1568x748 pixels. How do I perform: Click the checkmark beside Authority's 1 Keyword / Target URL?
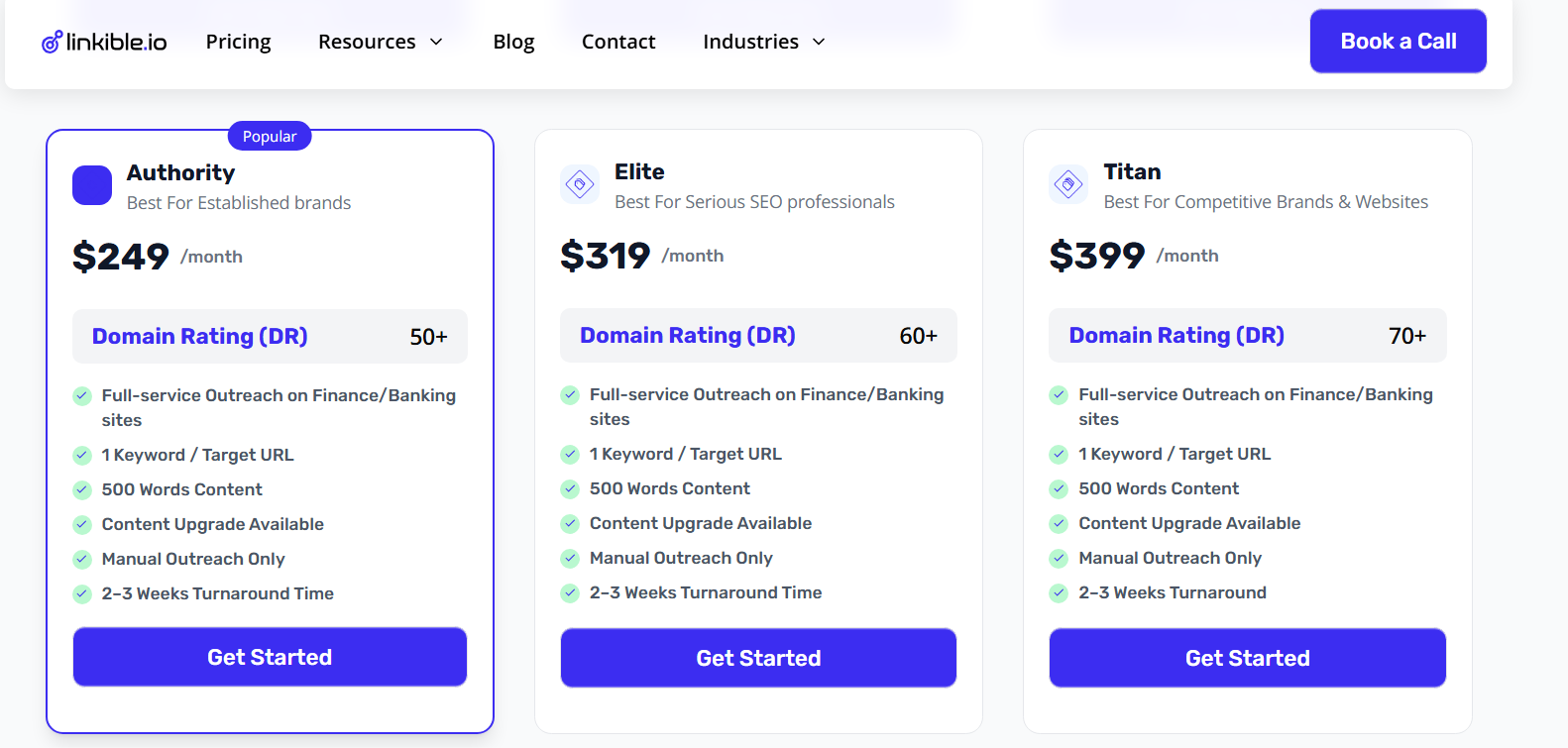82,455
